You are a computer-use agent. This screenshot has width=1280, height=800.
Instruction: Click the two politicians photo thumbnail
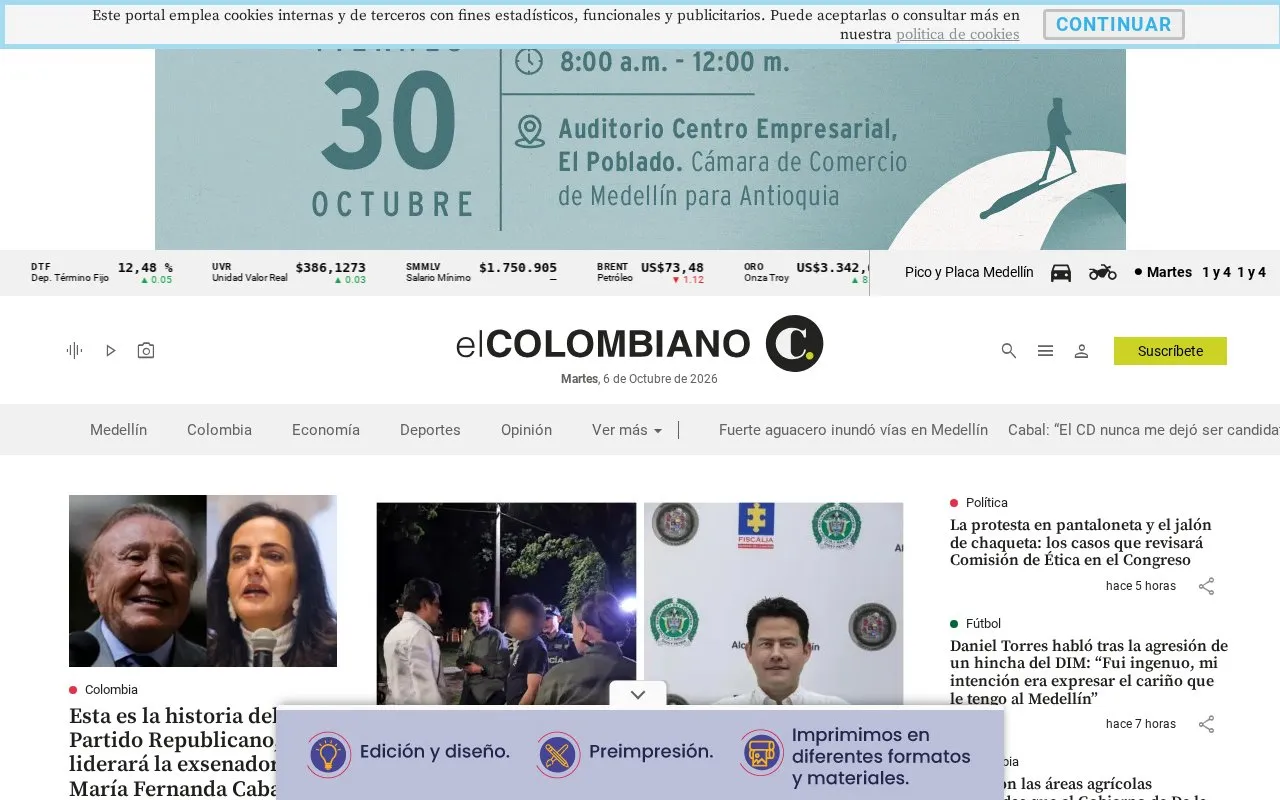point(203,581)
